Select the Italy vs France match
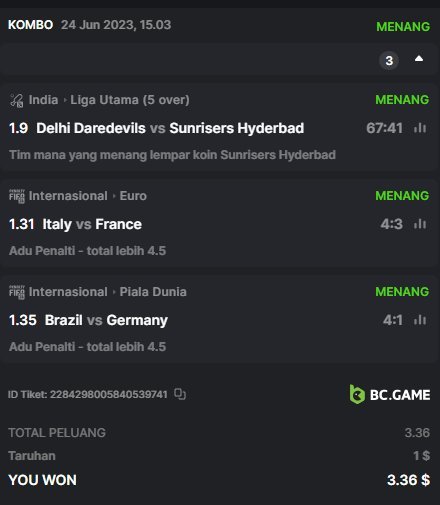Viewport: 440px width, 505px height. click(x=92, y=224)
